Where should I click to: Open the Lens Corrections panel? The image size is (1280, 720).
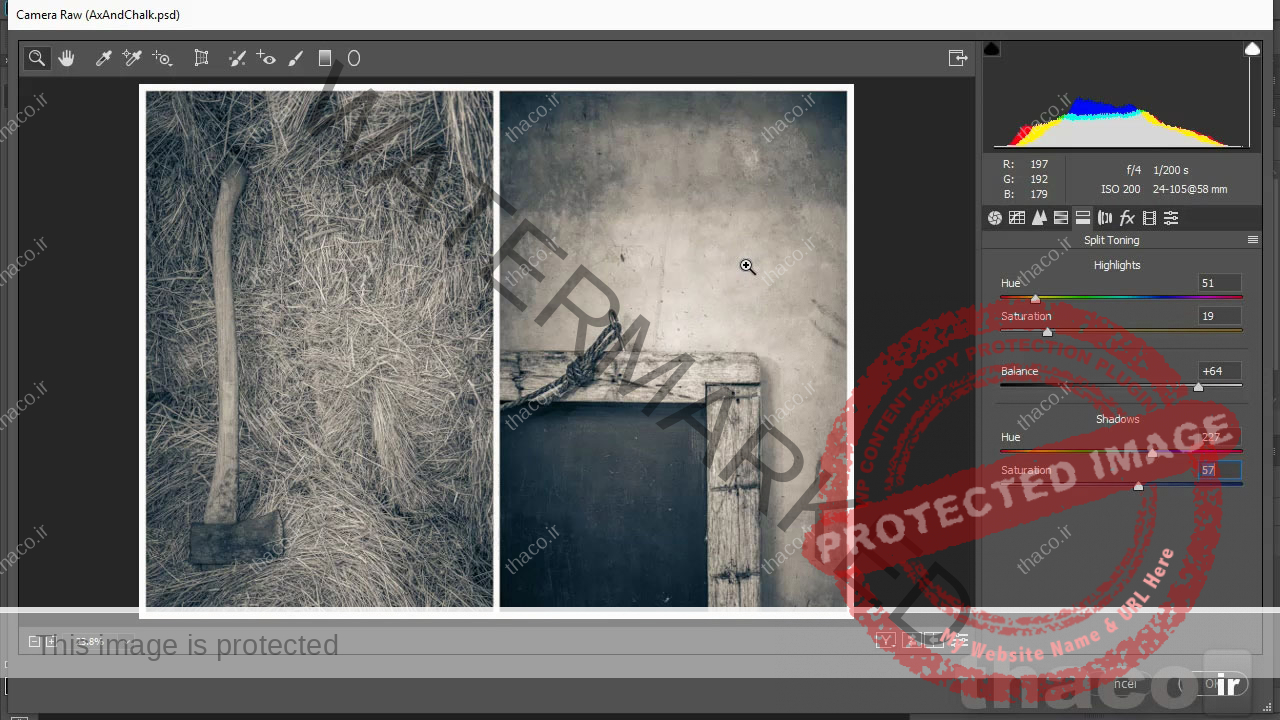click(1105, 218)
